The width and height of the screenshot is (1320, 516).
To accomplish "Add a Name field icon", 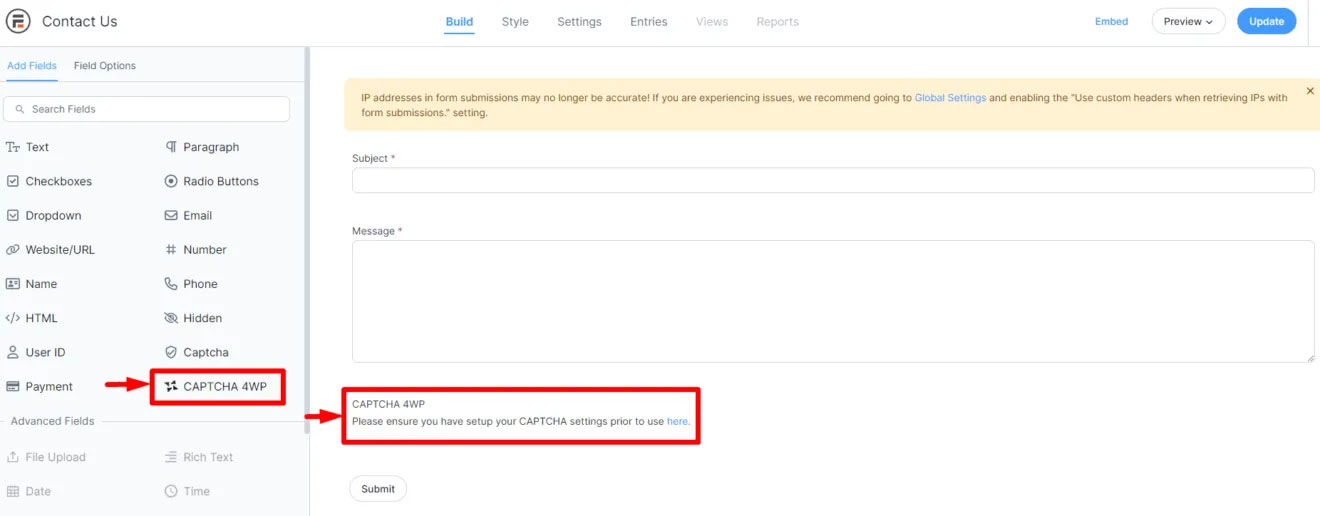I will coord(13,284).
